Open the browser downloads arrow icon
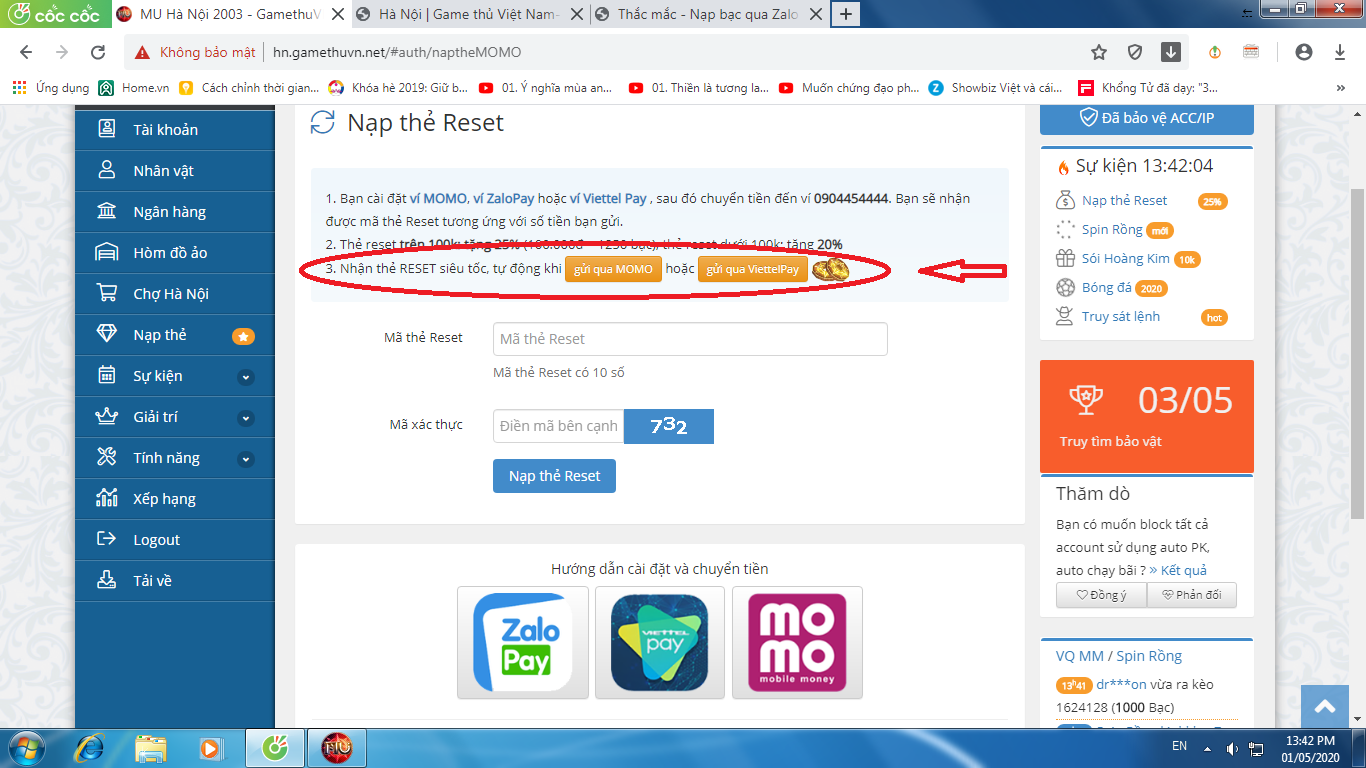 click(1340, 52)
